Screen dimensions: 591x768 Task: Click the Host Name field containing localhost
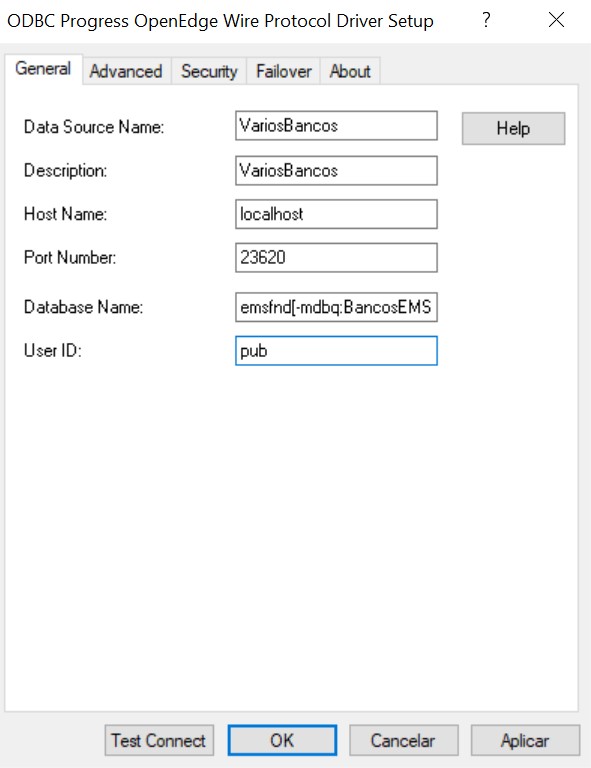[336, 214]
